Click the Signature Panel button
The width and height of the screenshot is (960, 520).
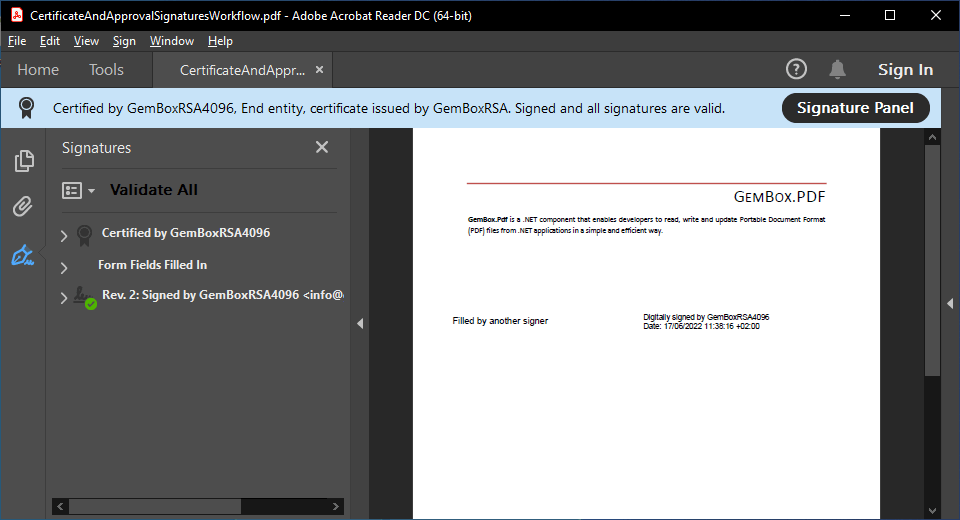point(855,108)
